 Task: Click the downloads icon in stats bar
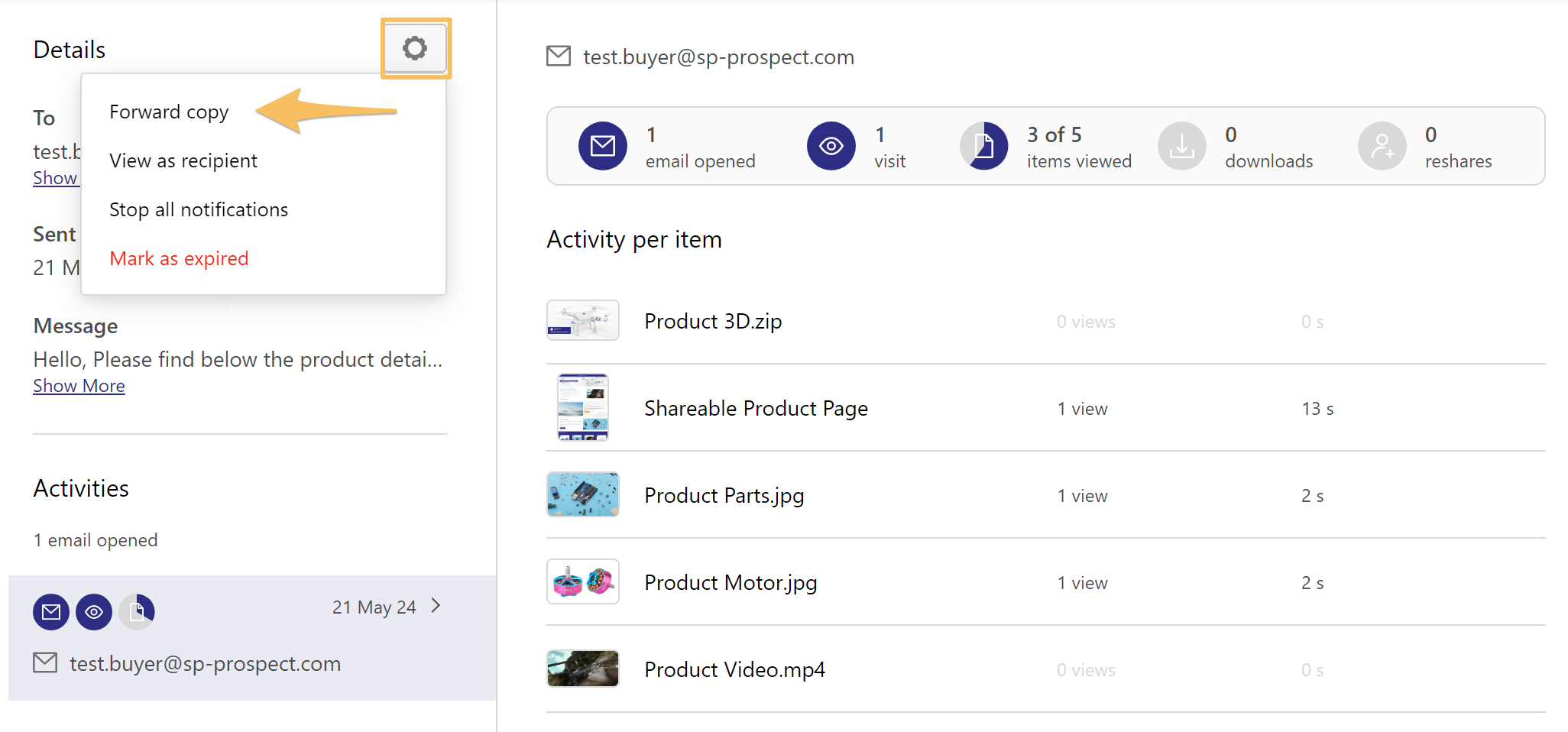(x=1181, y=146)
